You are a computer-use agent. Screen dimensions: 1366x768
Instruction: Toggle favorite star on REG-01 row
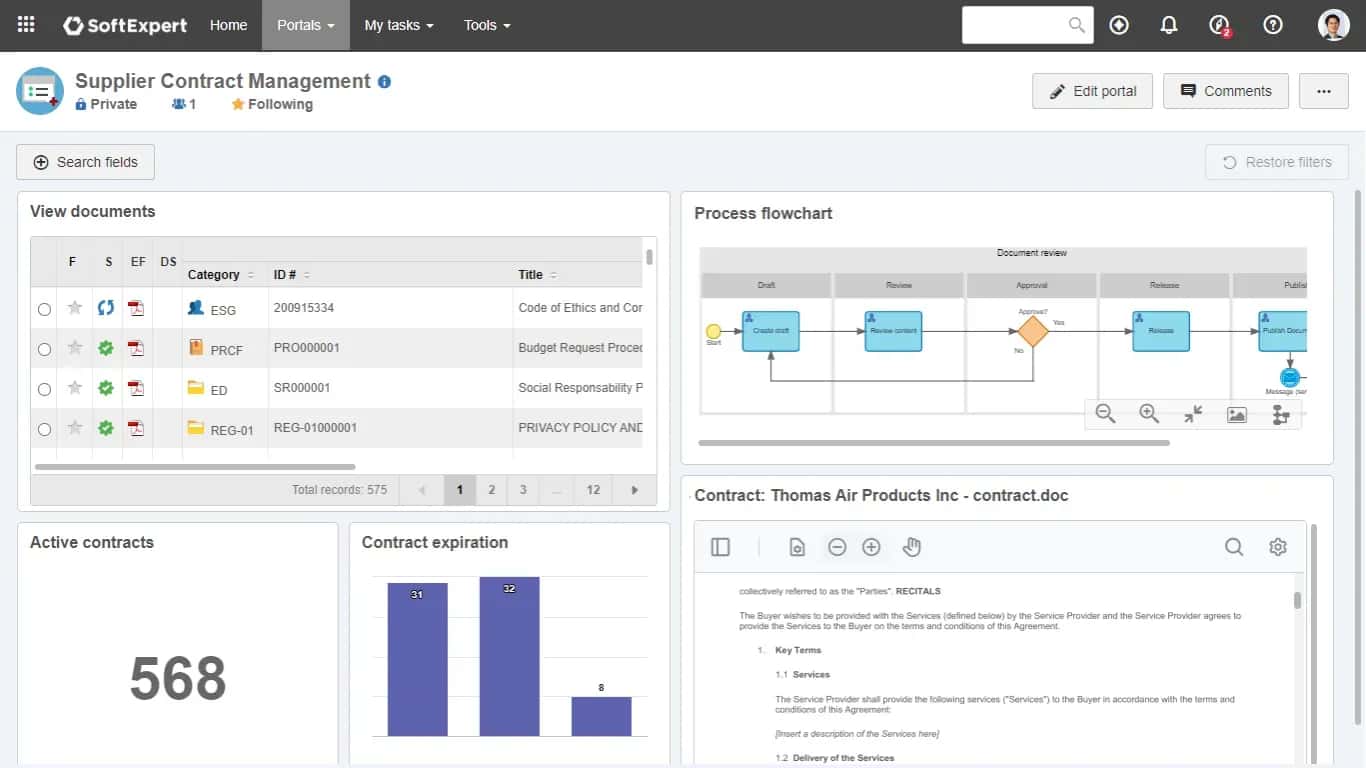point(75,428)
